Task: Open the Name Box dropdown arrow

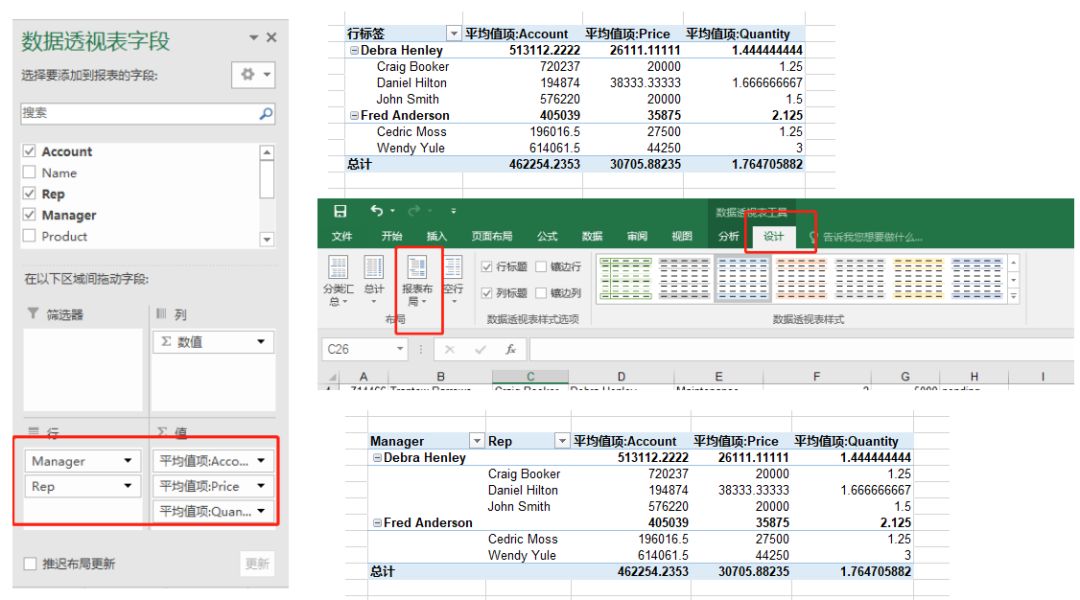Action: pos(399,349)
